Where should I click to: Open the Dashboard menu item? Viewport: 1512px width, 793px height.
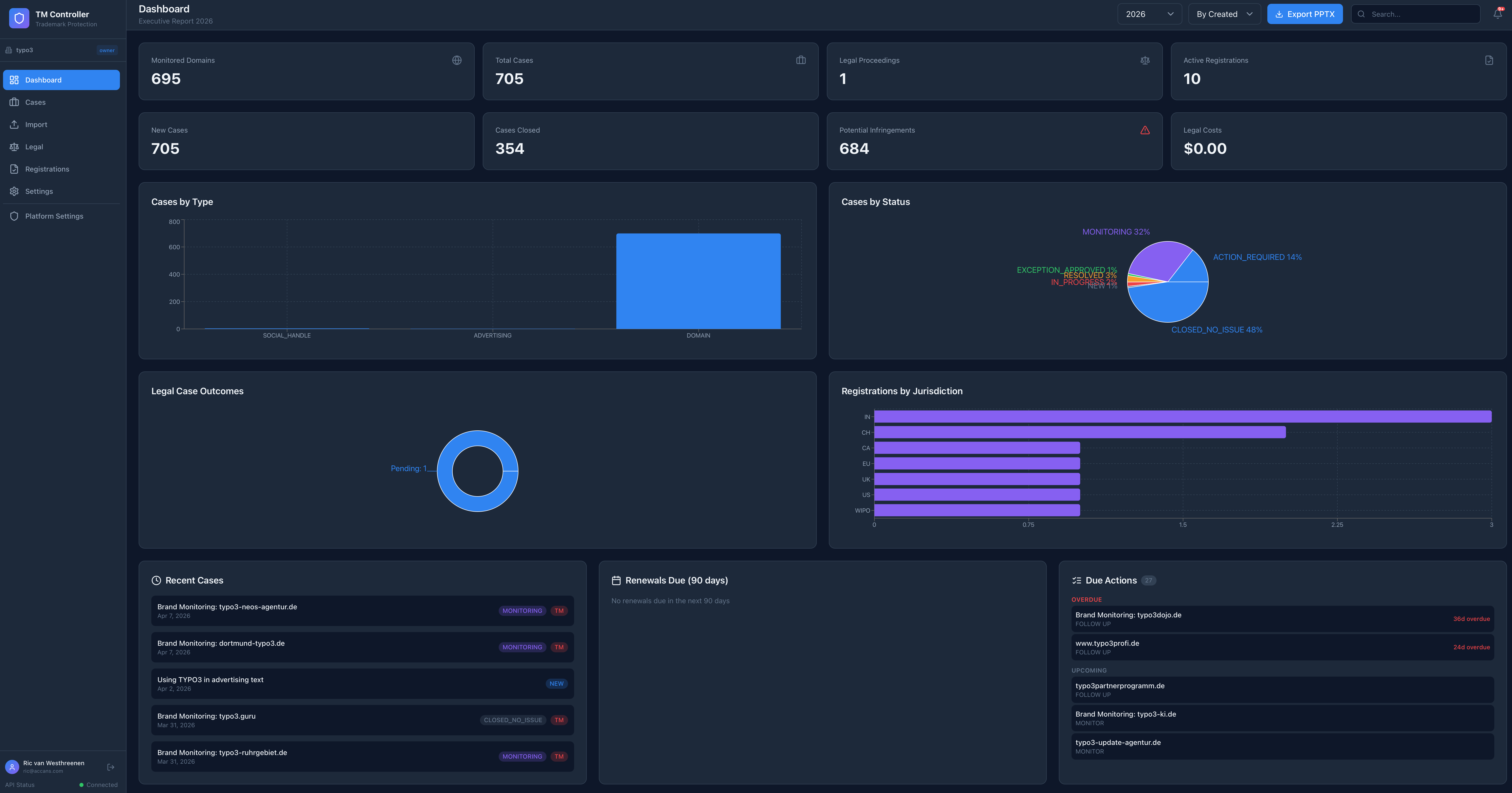(61, 80)
